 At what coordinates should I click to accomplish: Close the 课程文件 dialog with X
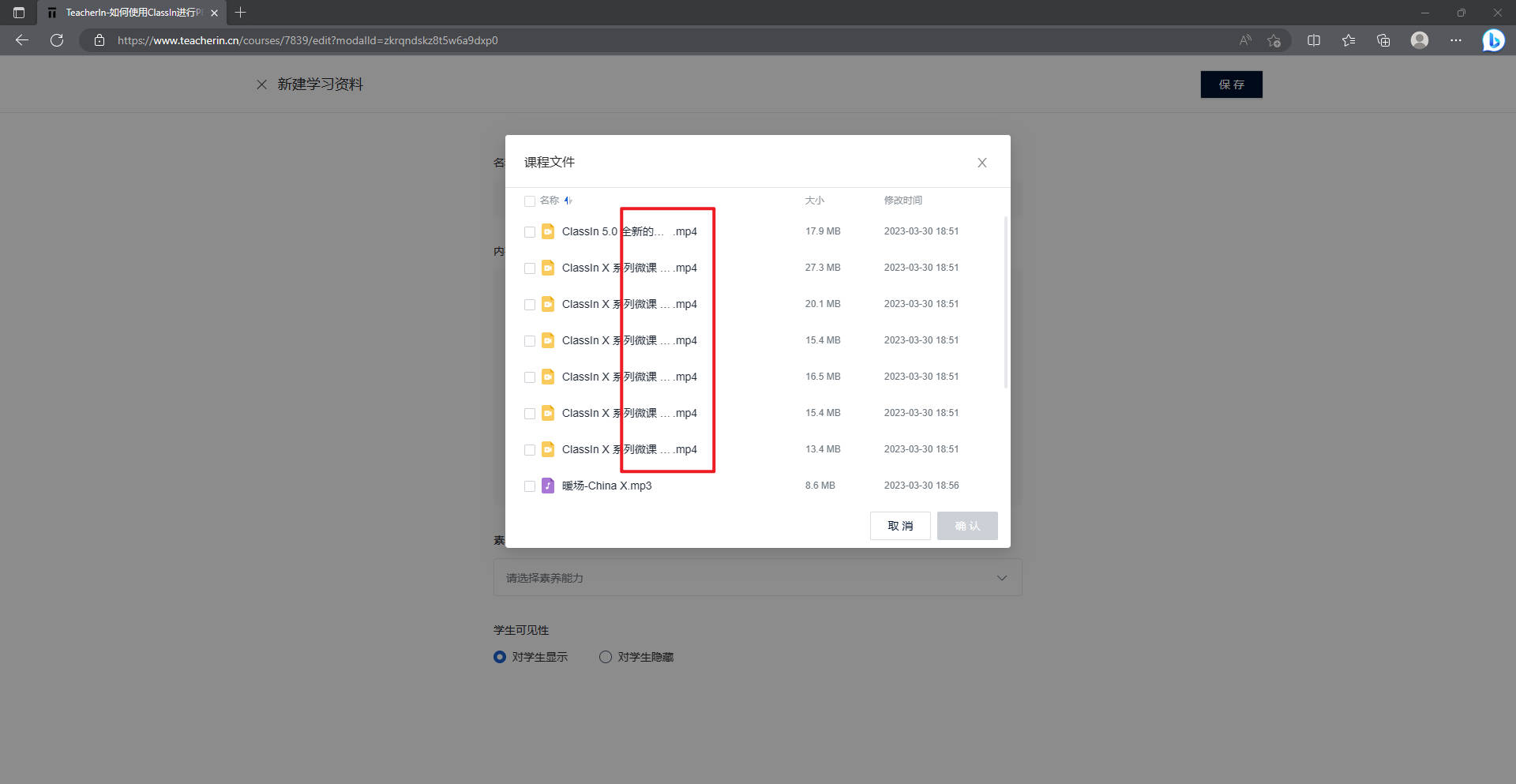tap(982, 163)
